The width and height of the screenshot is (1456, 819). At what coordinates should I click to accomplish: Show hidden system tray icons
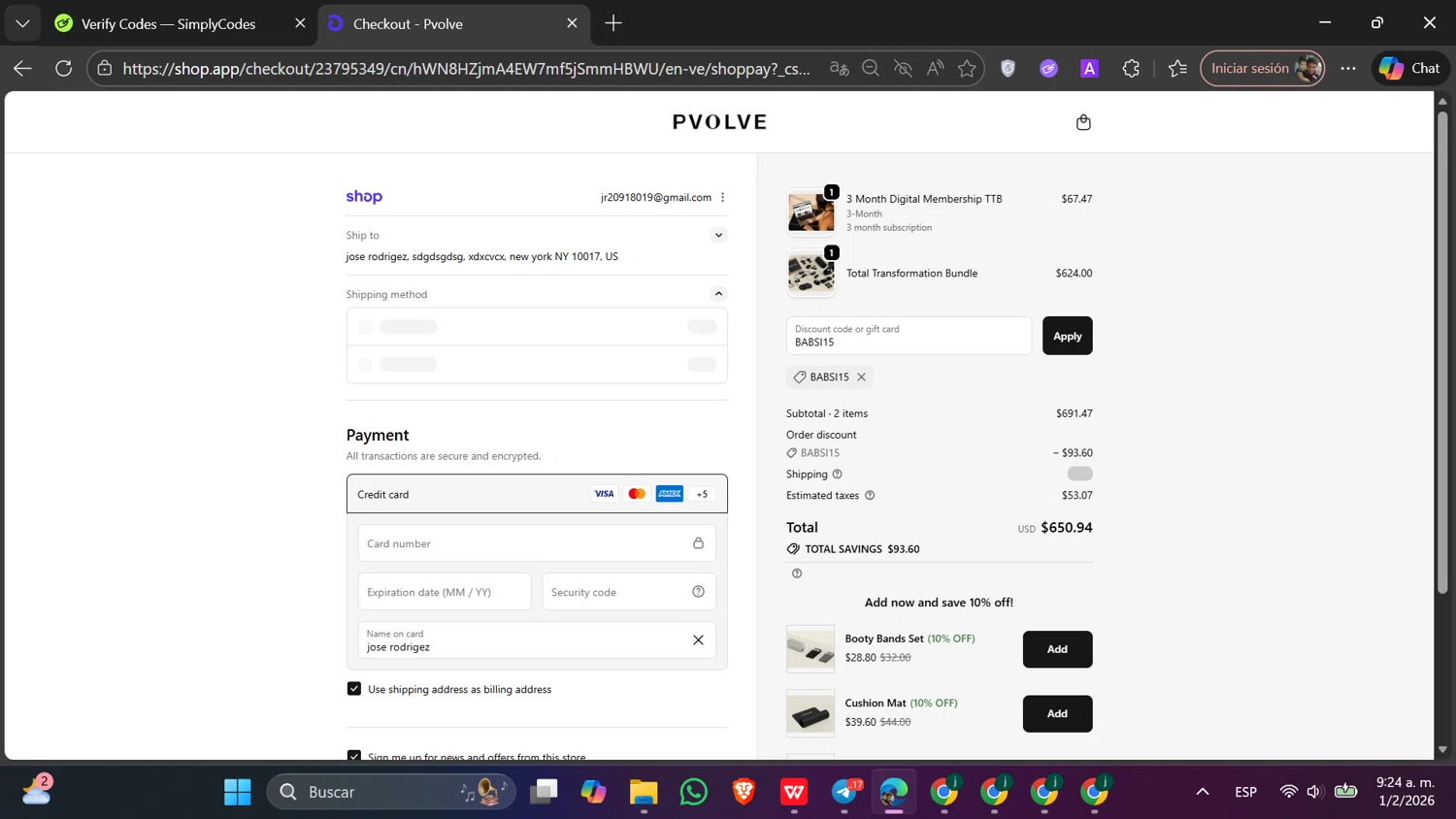pos(1203,792)
